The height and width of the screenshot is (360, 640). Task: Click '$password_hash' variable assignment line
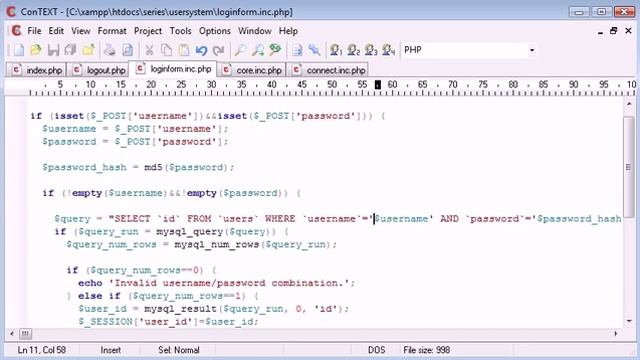tap(138, 167)
